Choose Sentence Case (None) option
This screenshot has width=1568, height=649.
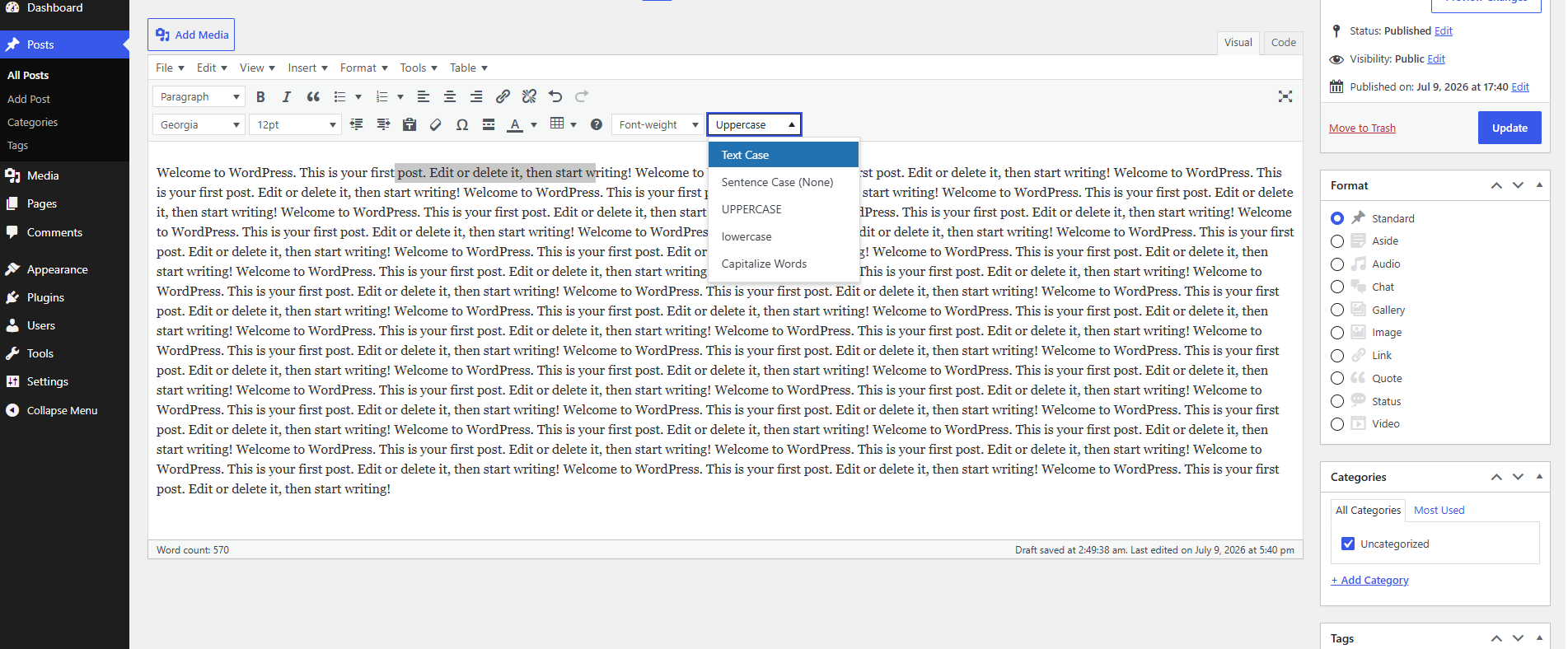783,182
